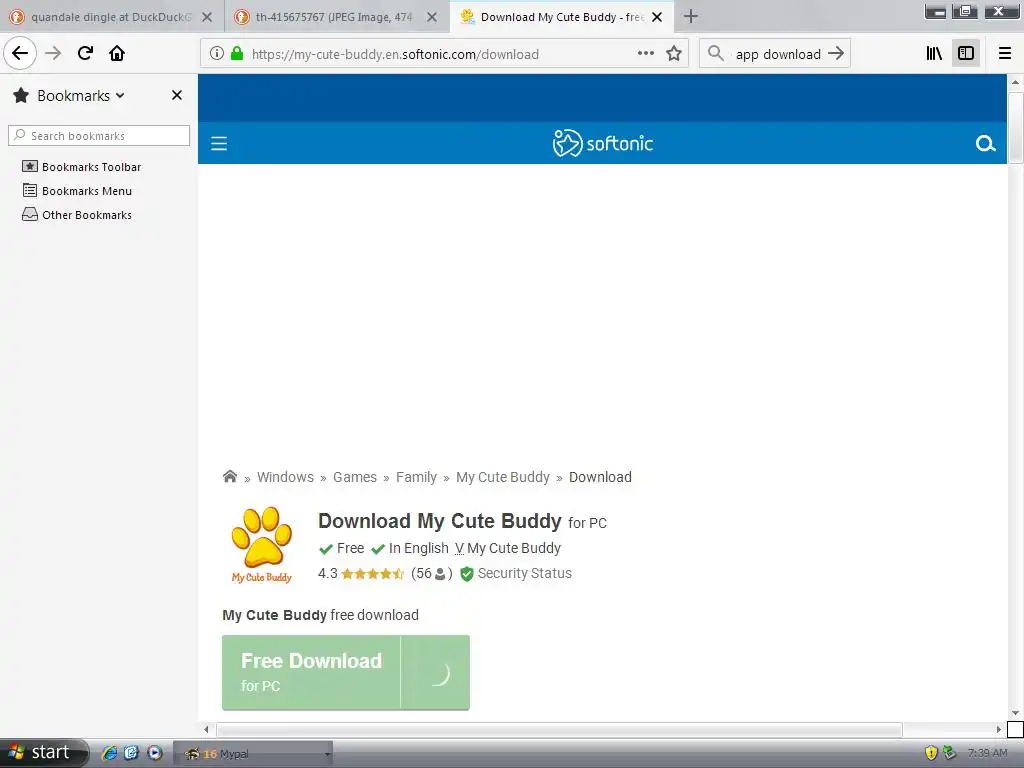Viewport: 1024px width, 768px height.
Task: Click the 56 user votes count
Action: pyautogui.click(x=432, y=573)
